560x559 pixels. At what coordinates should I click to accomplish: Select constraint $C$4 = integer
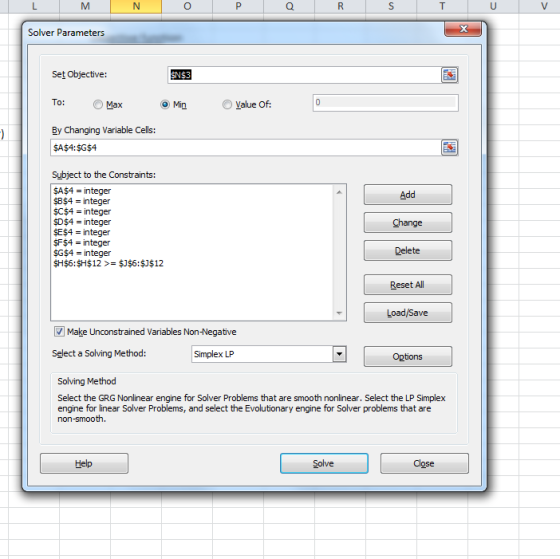82,211
